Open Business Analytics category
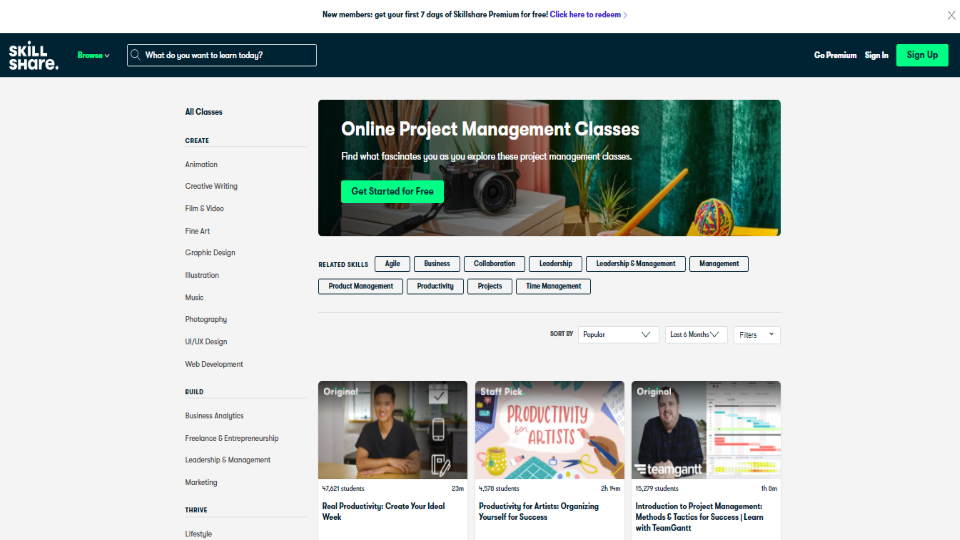Screen dimensions: 960x540 214,415
